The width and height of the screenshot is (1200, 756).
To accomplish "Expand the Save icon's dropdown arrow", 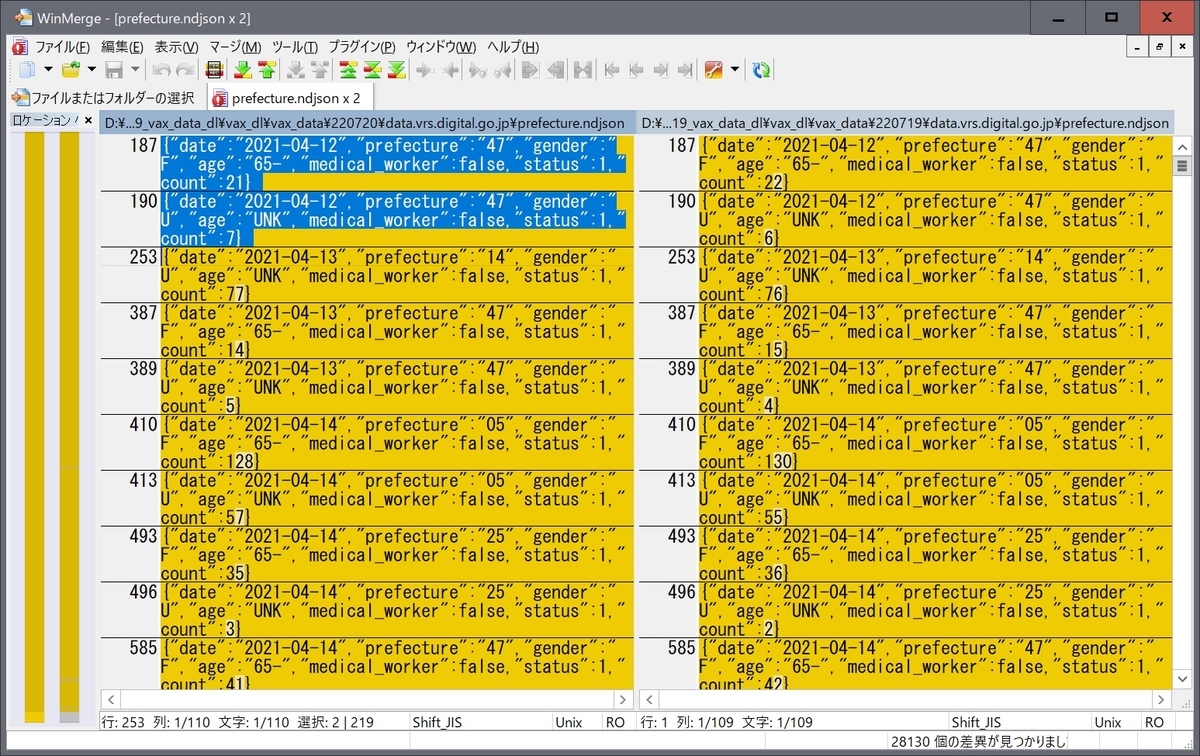I will point(135,70).
